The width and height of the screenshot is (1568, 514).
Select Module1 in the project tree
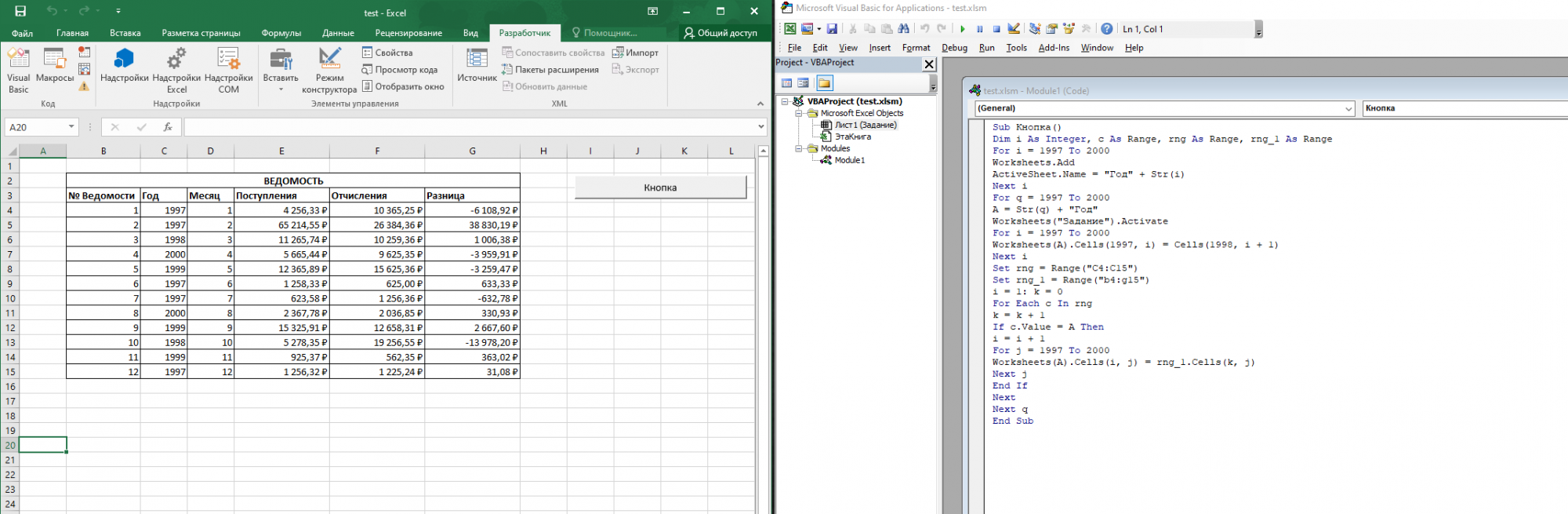click(x=849, y=160)
